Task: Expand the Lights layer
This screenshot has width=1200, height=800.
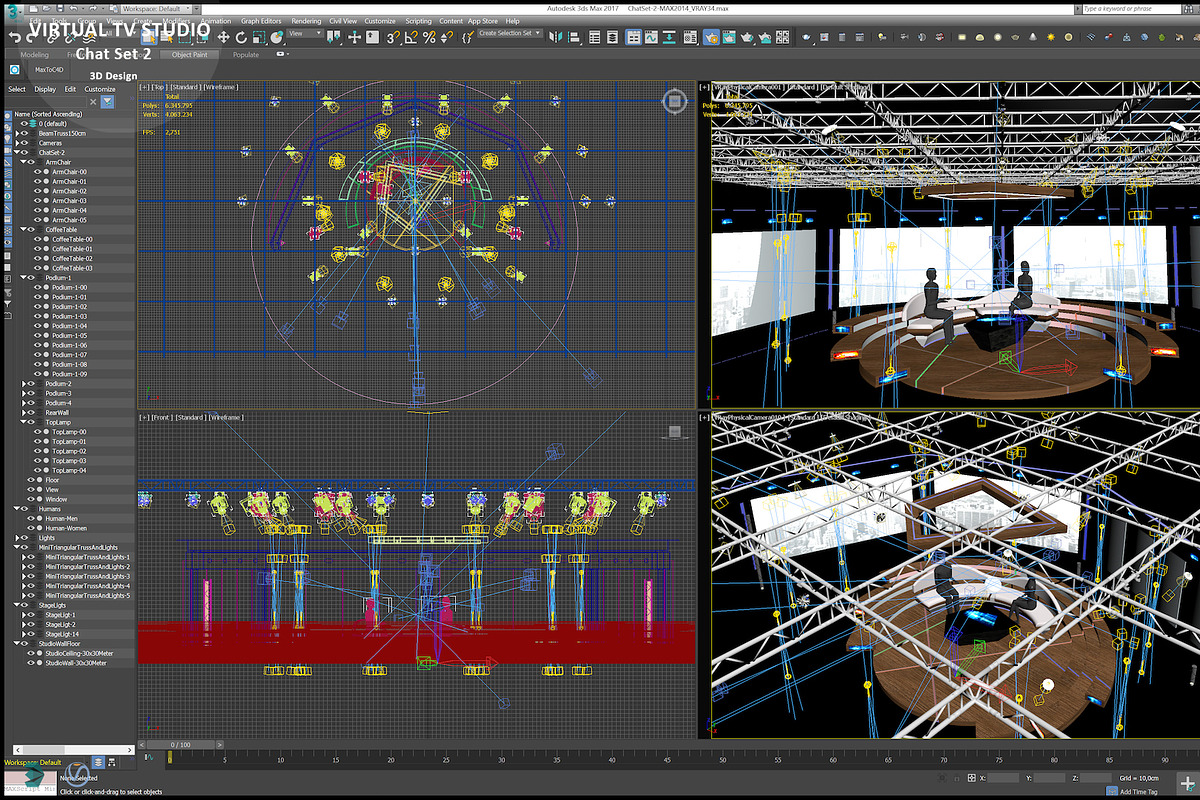Action: click(x=15, y=538)
